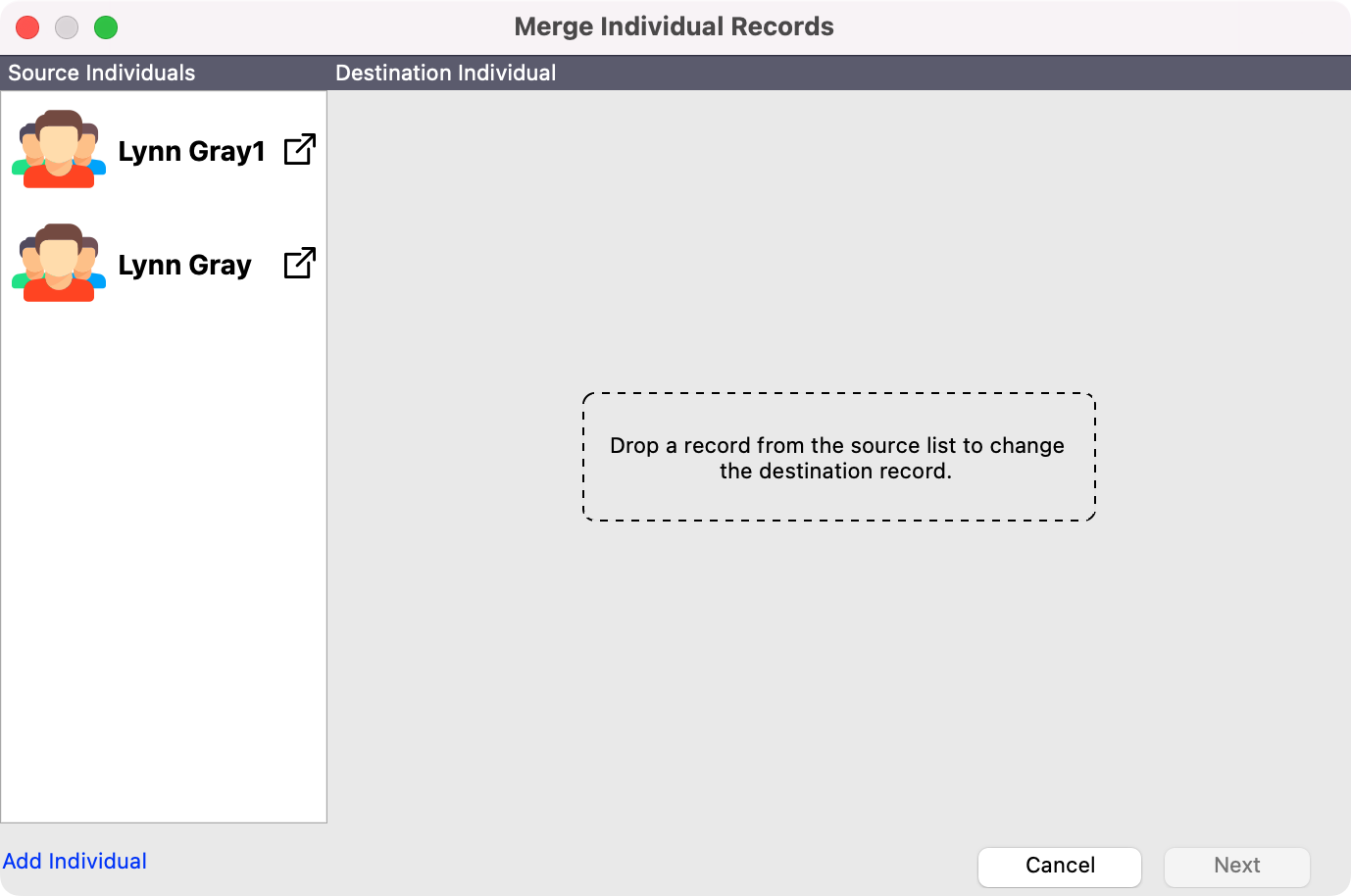Click the avatar icon beside Lynn Gray1
The height and width of the screenshot is (896, 1351).
pyautogui.click(x=59, y=150)
